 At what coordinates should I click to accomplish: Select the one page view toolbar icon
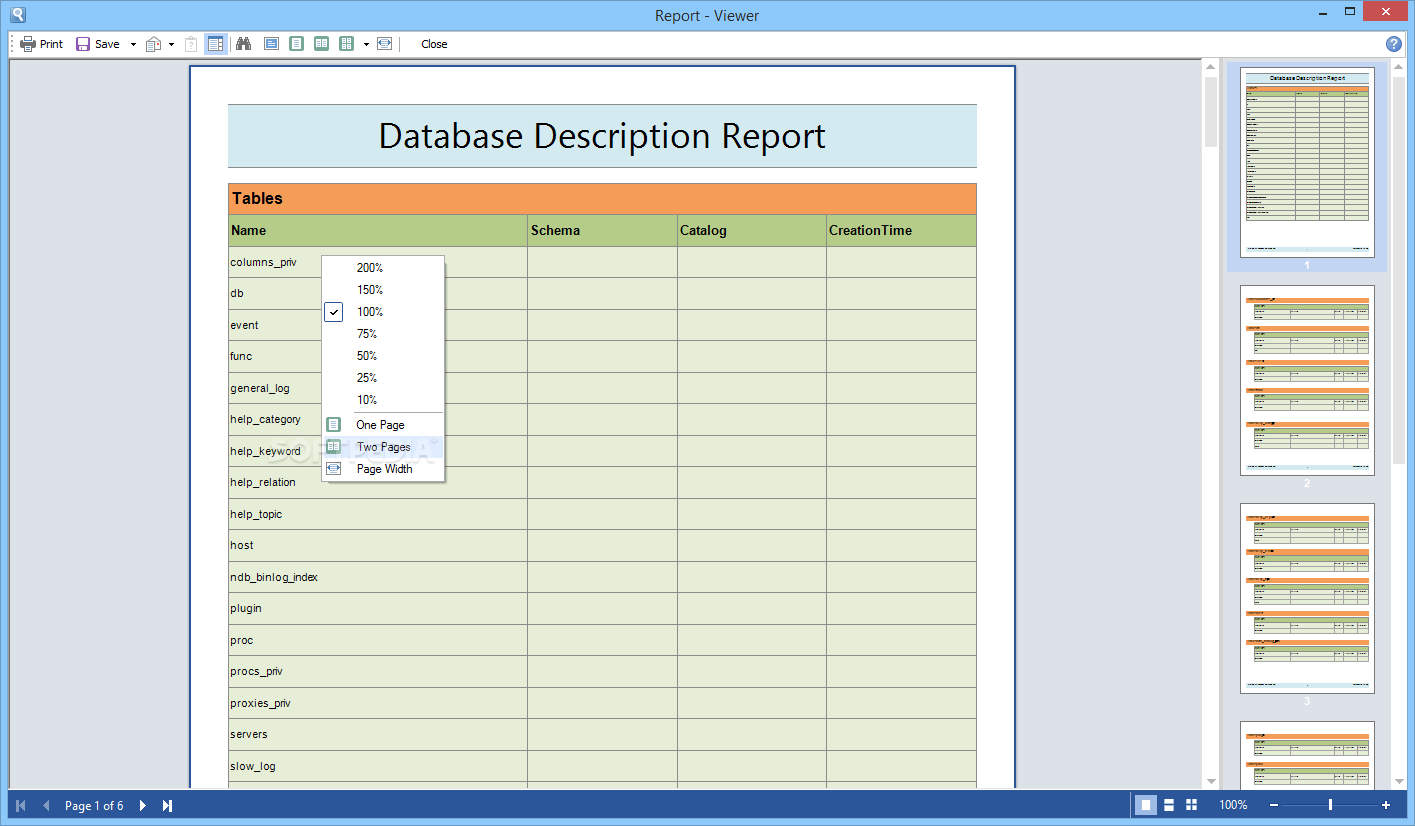click(296, 44)
